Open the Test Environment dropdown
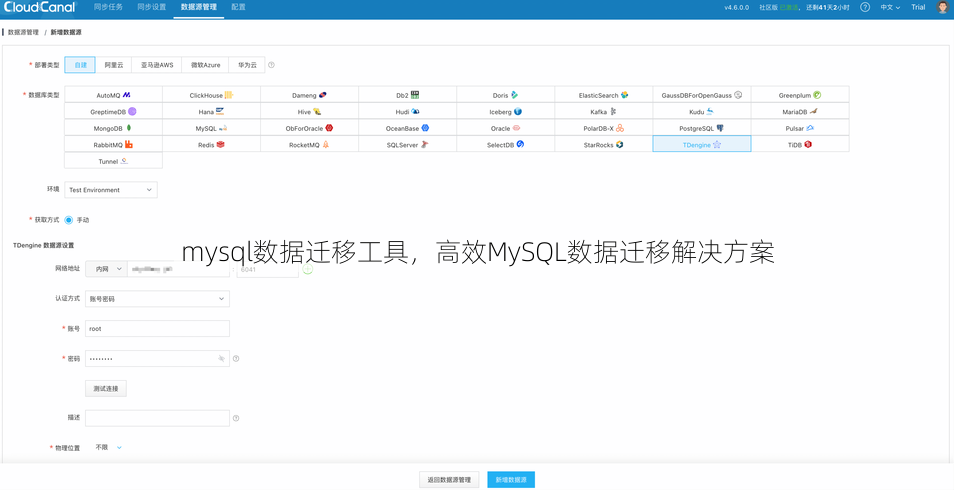954x490 pixels. pos(111,190)
